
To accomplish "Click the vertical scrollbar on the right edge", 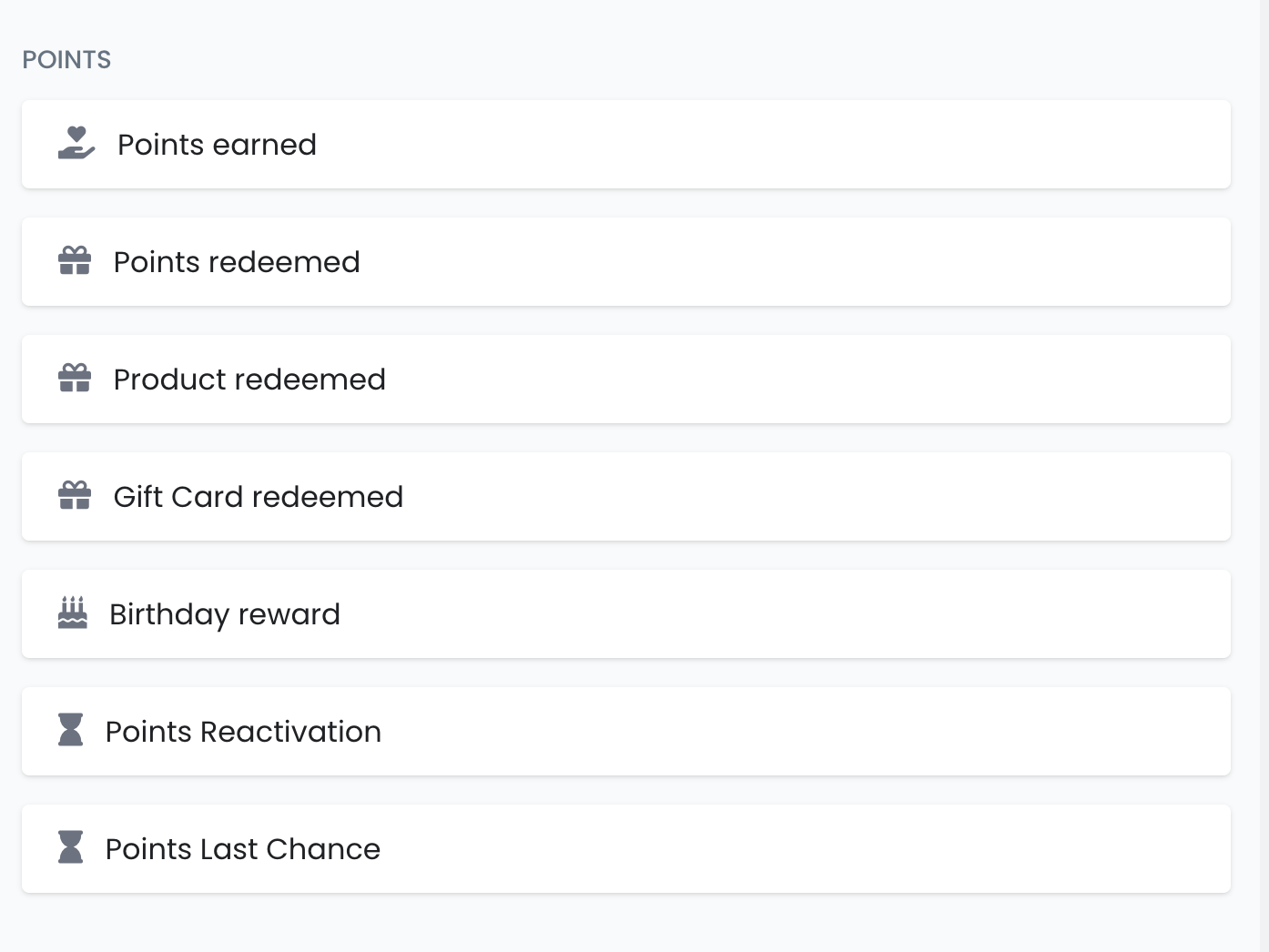I will pyautogui.click(x=1264, y=455).
